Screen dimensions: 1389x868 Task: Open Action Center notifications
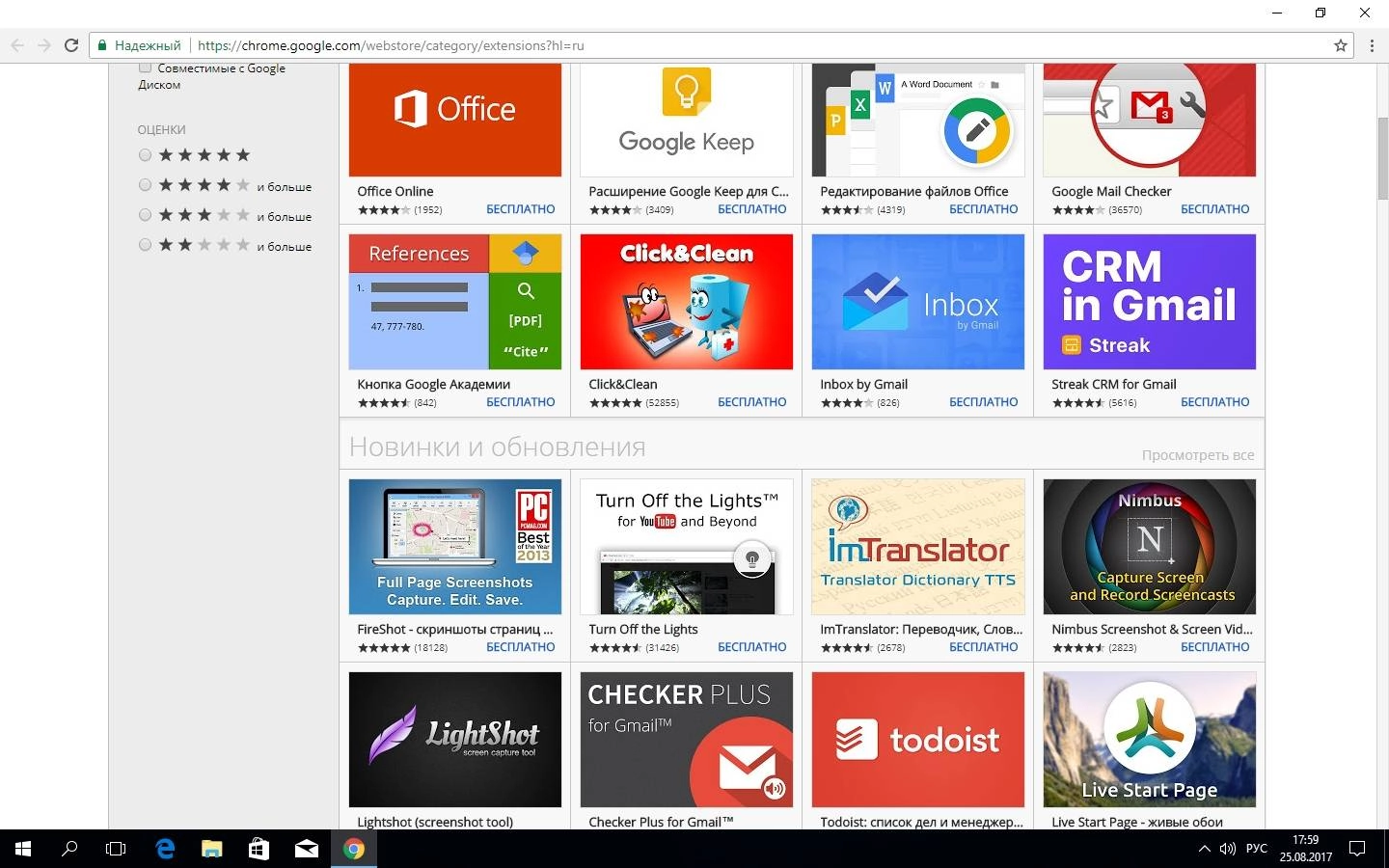pos(1357,849)
